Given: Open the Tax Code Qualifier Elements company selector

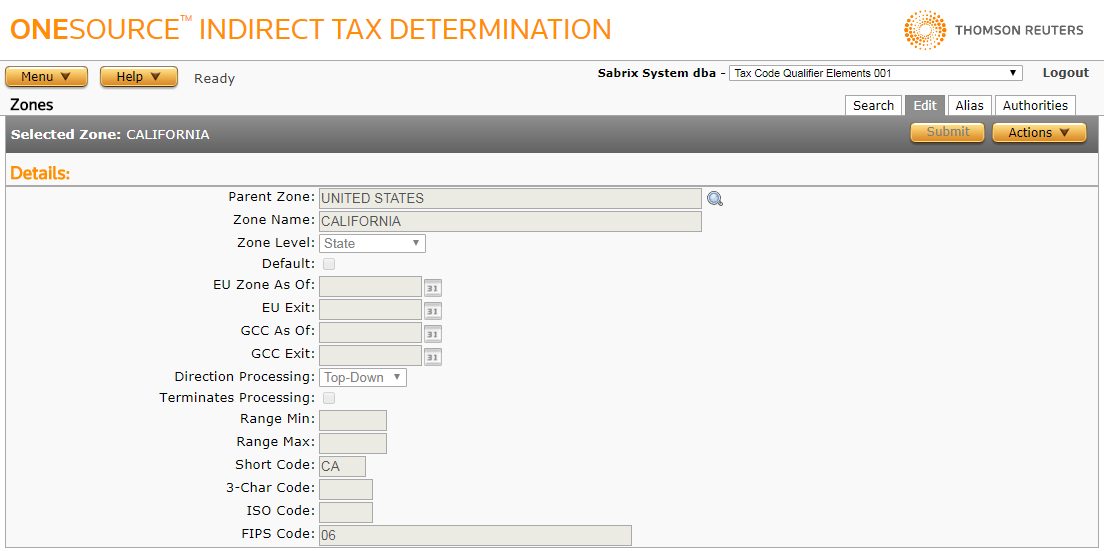Looking at the screenshot, I should 875,73.
